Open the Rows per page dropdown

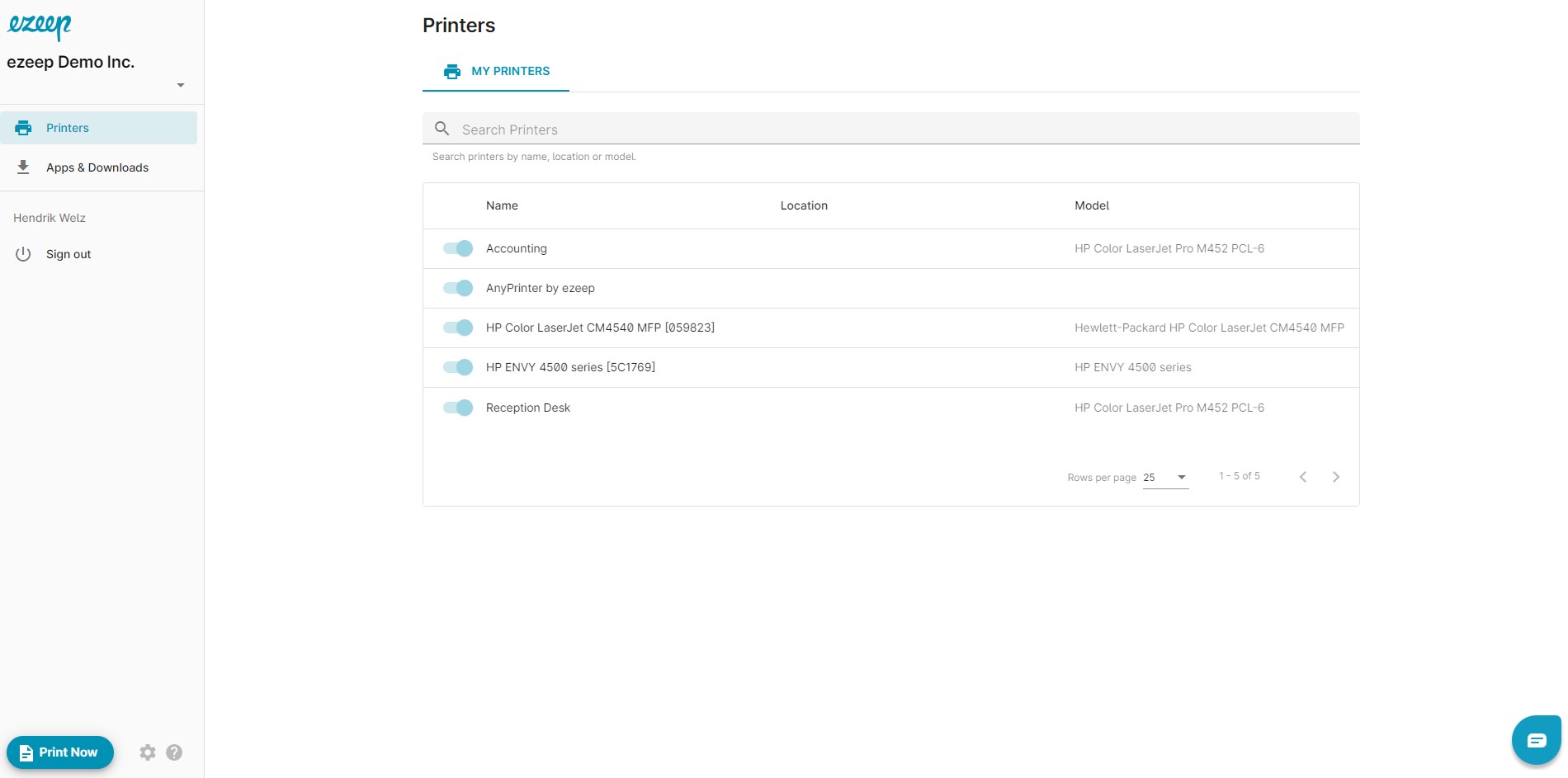coord(1165,478)
